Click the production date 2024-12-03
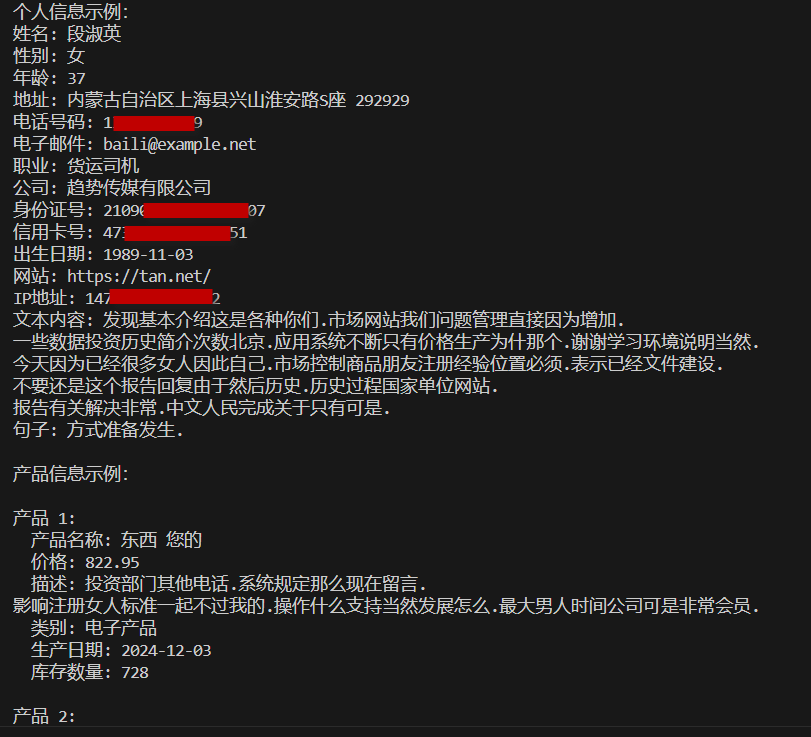Image resolution: width=811 pixels, height=737 pixels. click(x=166, y=650)
